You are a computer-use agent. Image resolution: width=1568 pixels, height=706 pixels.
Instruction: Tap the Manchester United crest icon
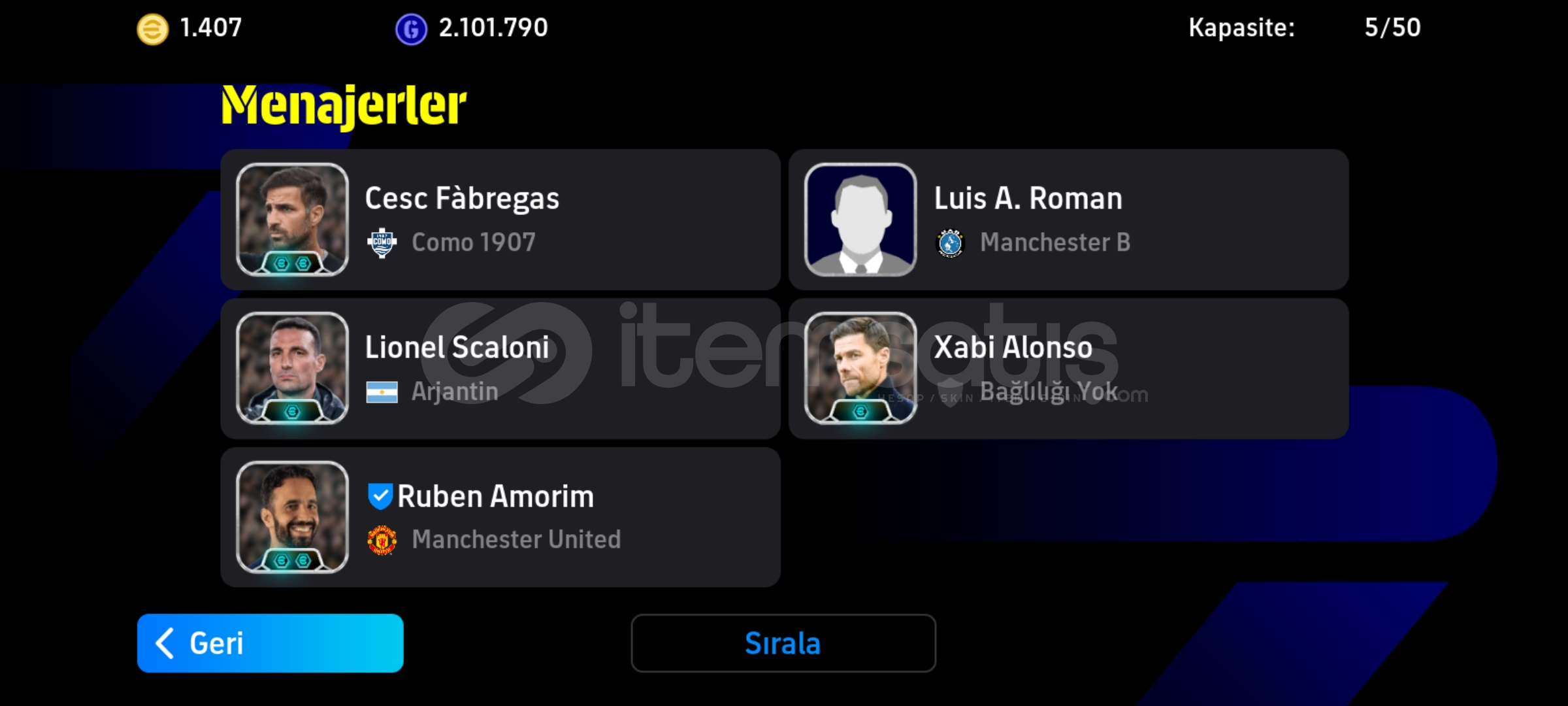click(382, 540)
